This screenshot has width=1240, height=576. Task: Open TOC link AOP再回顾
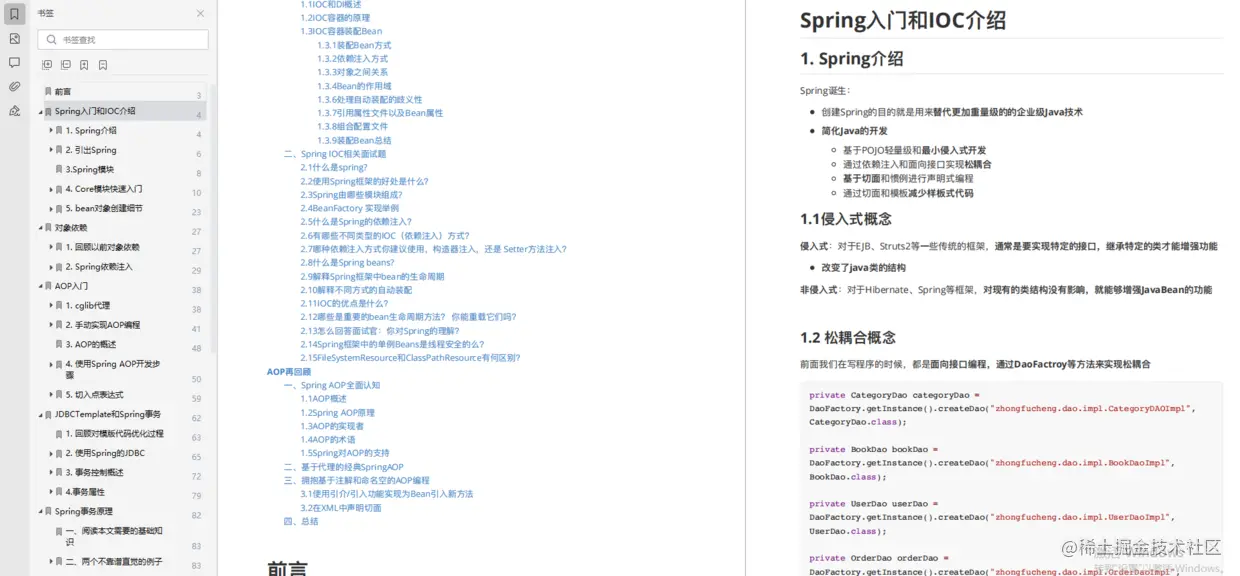pos(289,371)
